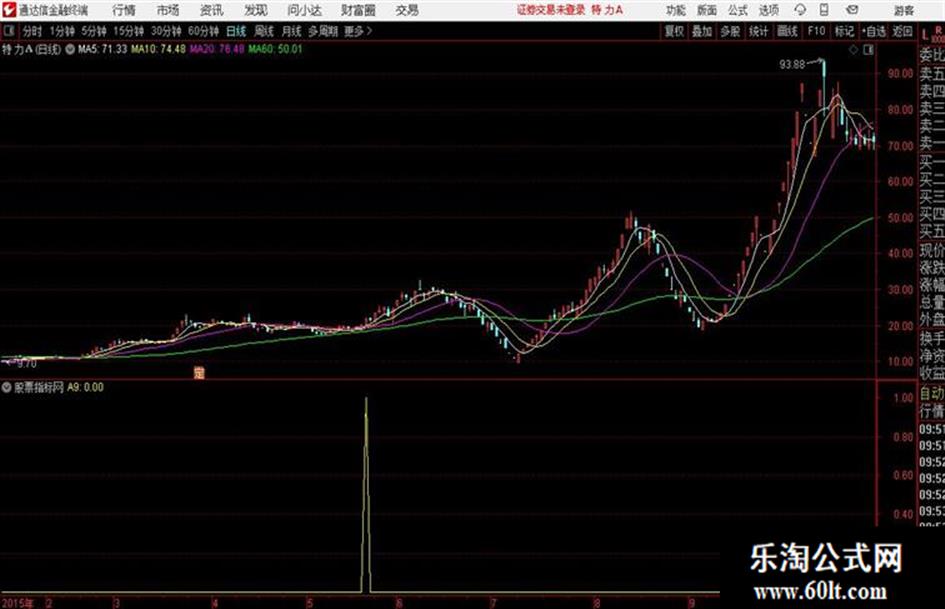Switch to the 60分钟 period tab
This screenshot has height=609, width=945.
tap(204, 31)
